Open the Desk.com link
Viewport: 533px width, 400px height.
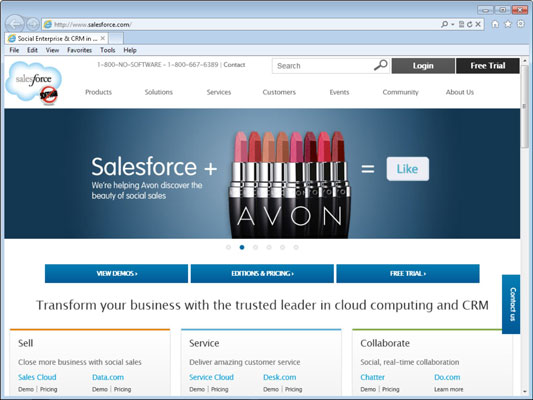click(280, 377)
